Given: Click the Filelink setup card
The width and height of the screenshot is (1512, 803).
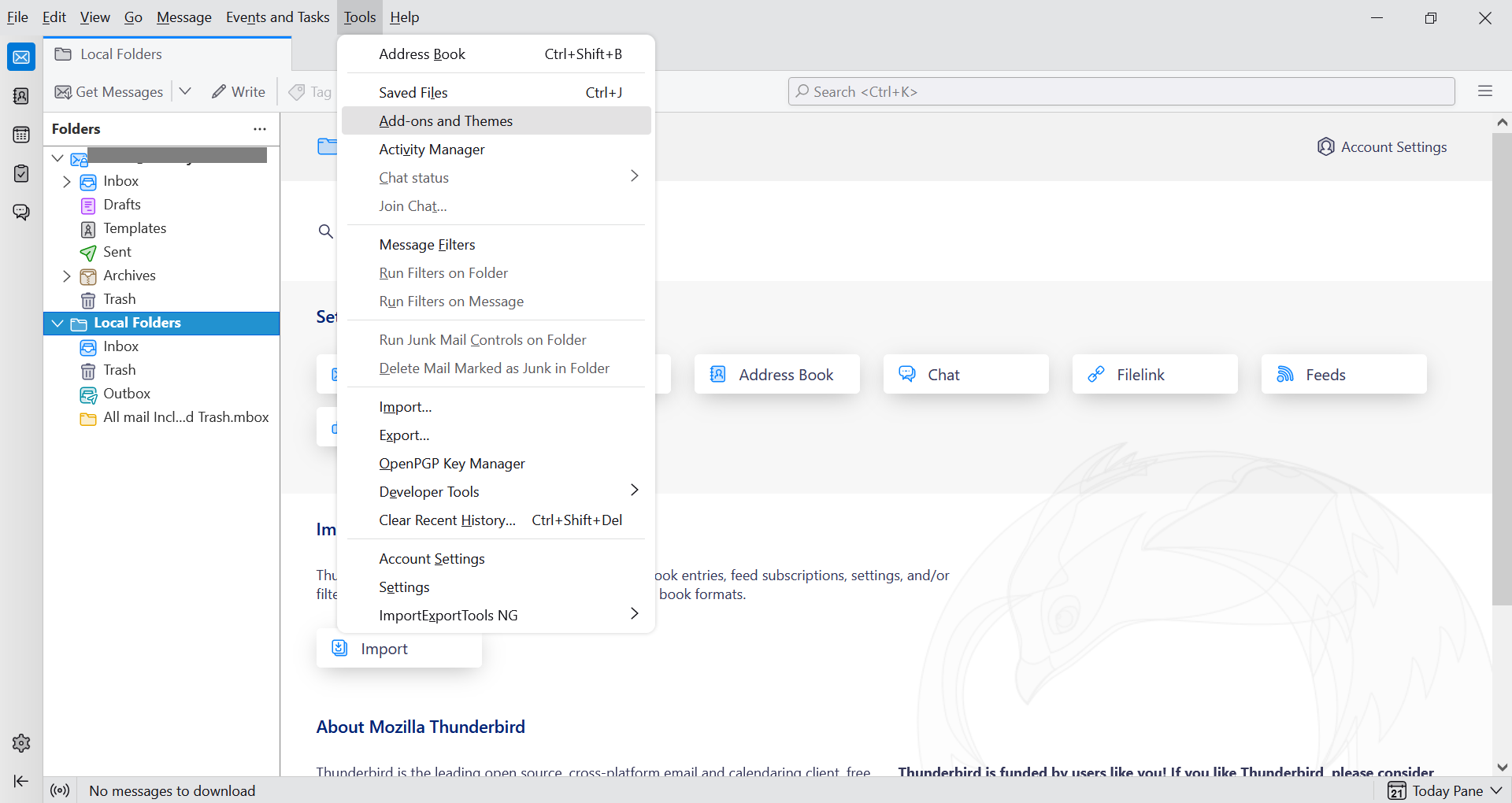Looking at the screenshot, I should tap(1155, 374).
